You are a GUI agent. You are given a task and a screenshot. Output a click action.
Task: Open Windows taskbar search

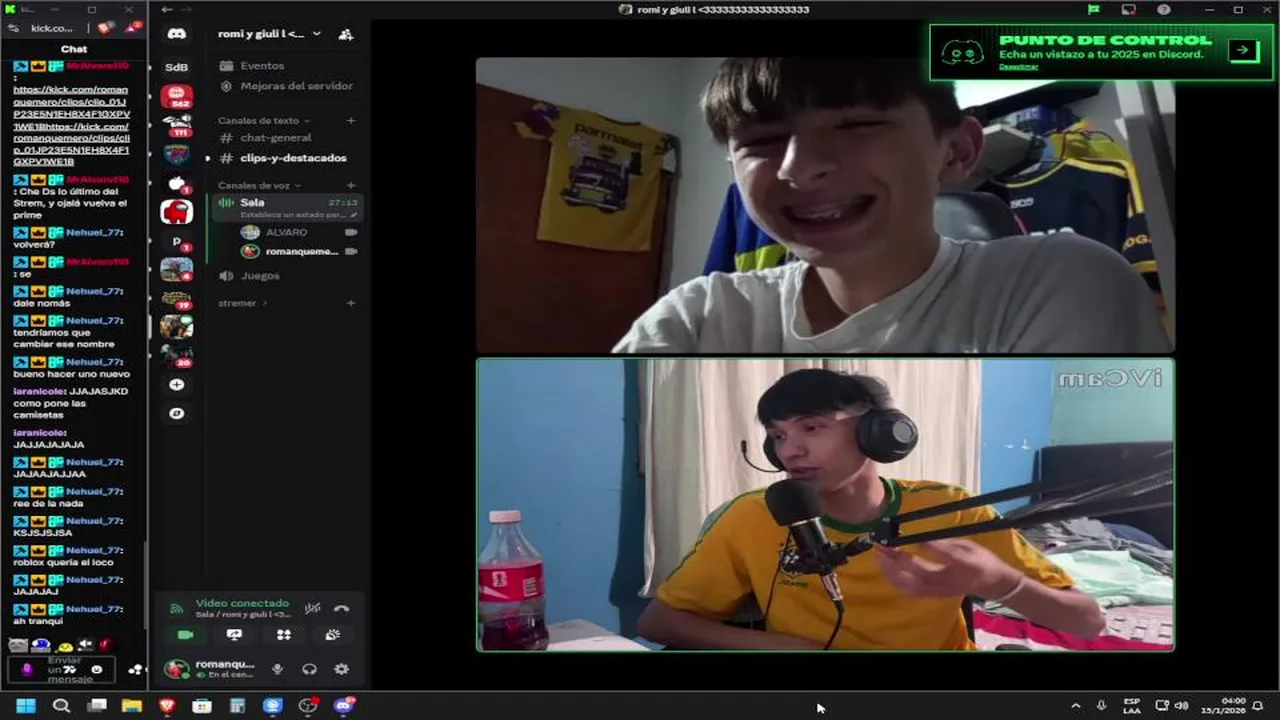(61, 706)
